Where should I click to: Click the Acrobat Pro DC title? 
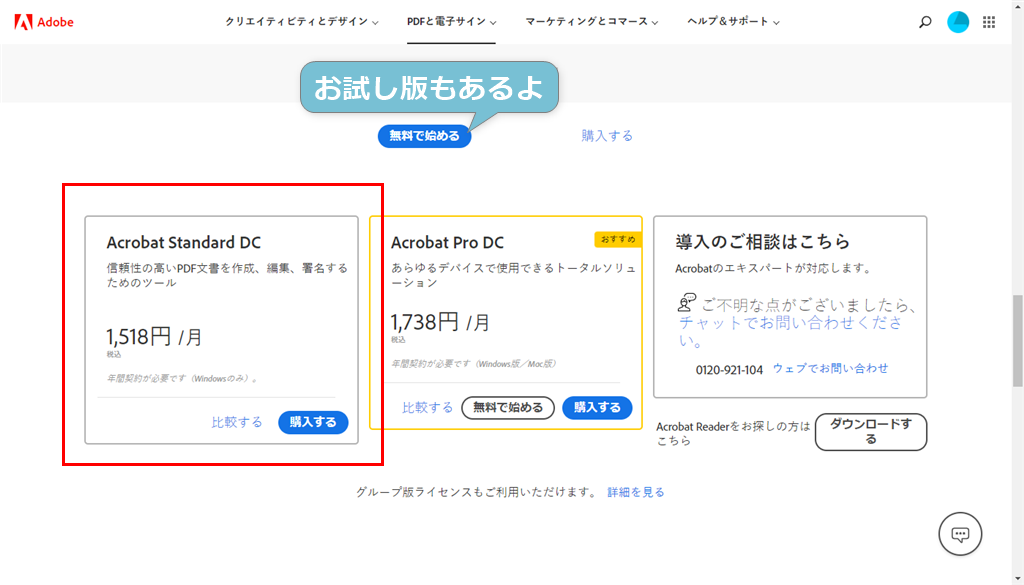tap(447, 243)
